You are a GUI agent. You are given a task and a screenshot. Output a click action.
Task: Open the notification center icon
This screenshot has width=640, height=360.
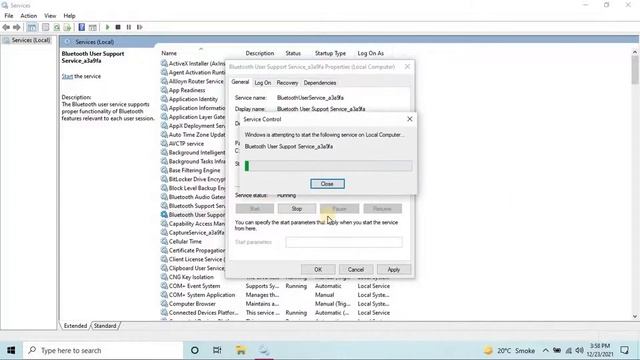pos(624,350)
